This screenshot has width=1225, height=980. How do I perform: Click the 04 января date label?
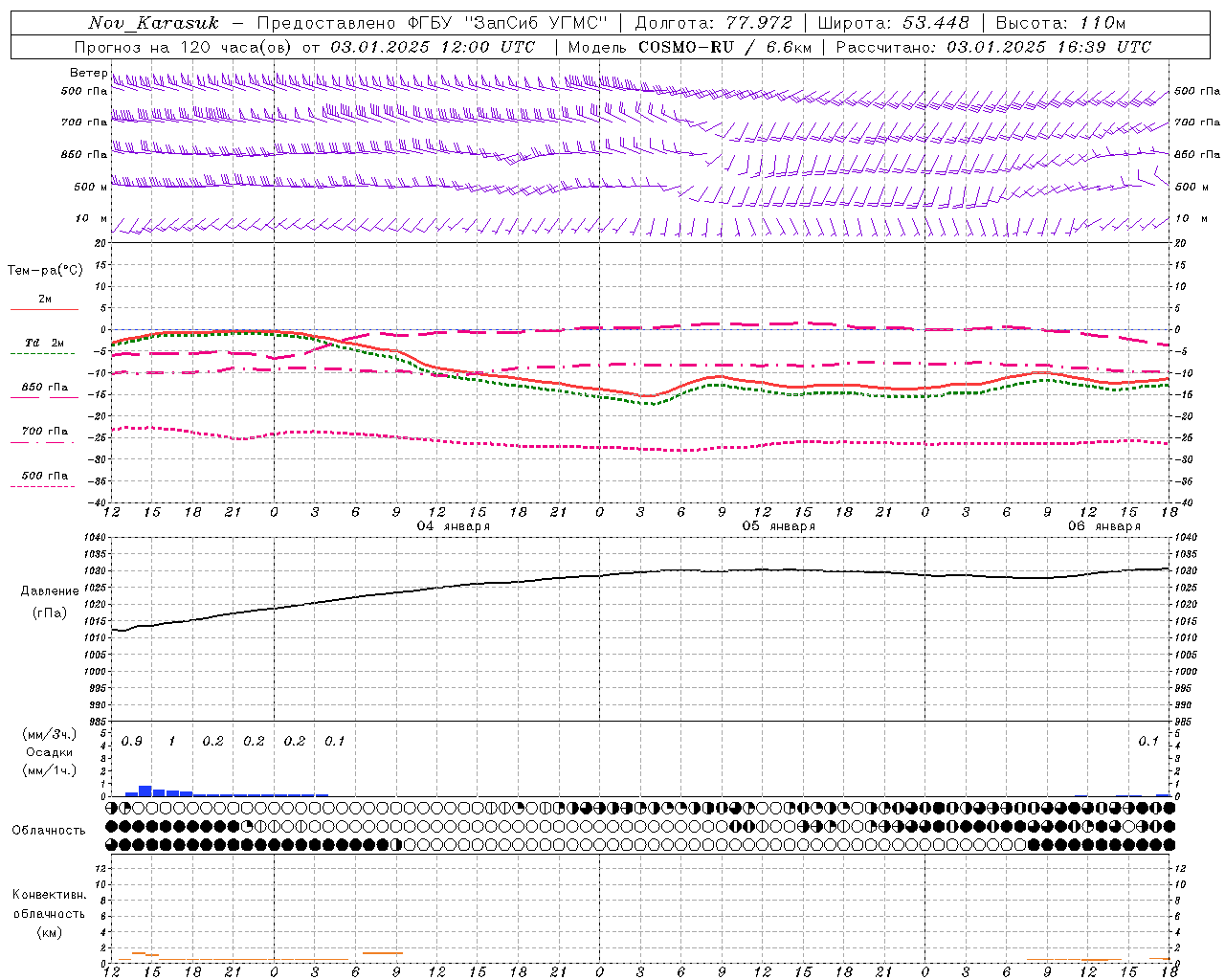(x=453, y=526)
